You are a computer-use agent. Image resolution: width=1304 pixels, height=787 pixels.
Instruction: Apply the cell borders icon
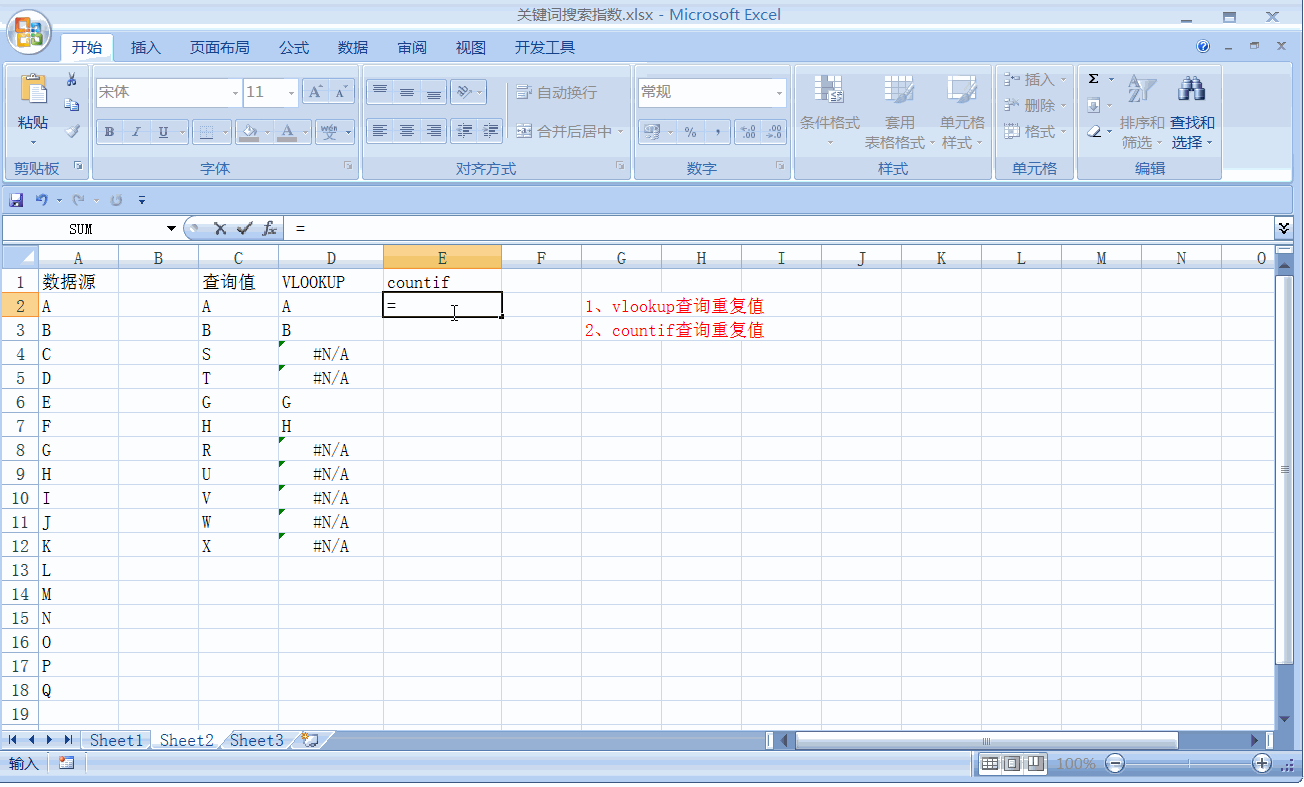(x=205, y=132)
